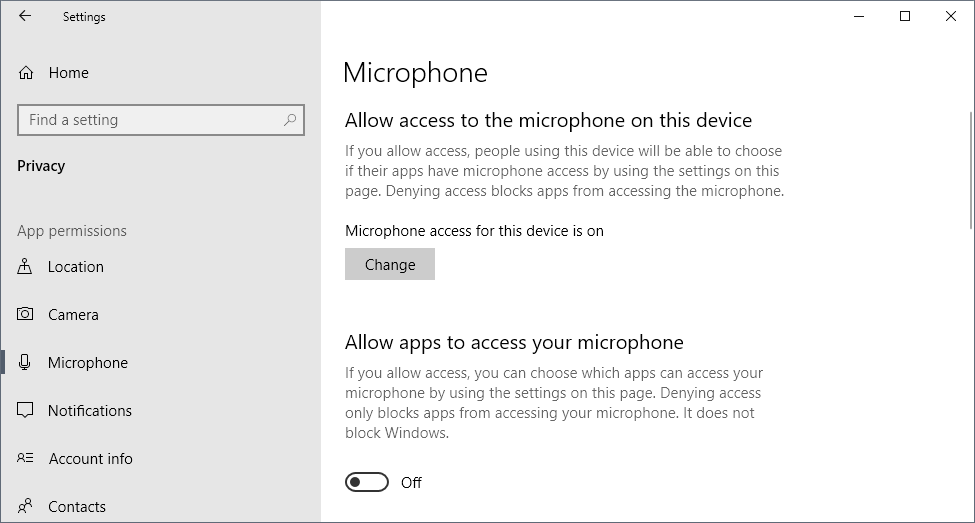Click the Contacts people icon
The image size is (975, 523).
[x=26, y=506]
